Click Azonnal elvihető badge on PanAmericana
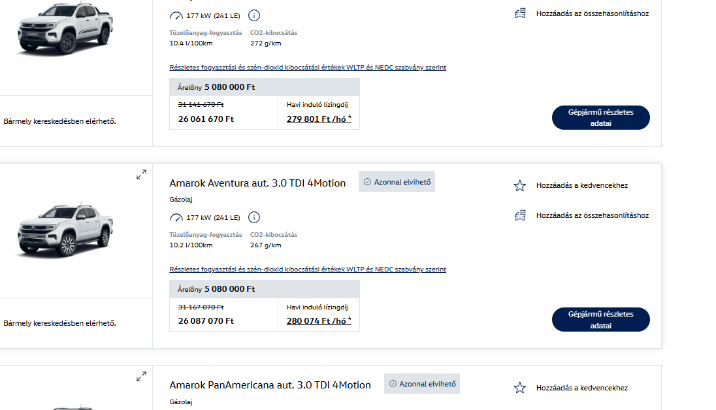The width and height of the screenshot is (716, 410). (422, 384)
